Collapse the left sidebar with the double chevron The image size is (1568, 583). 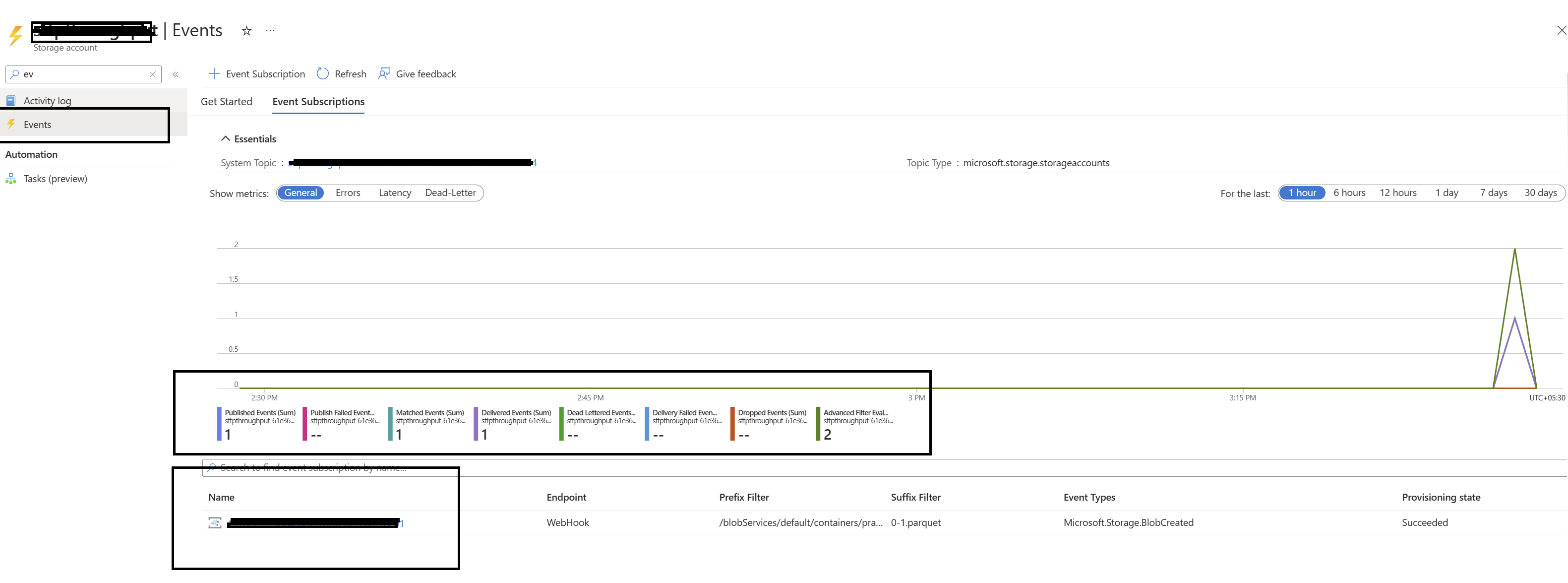[176, 74]
